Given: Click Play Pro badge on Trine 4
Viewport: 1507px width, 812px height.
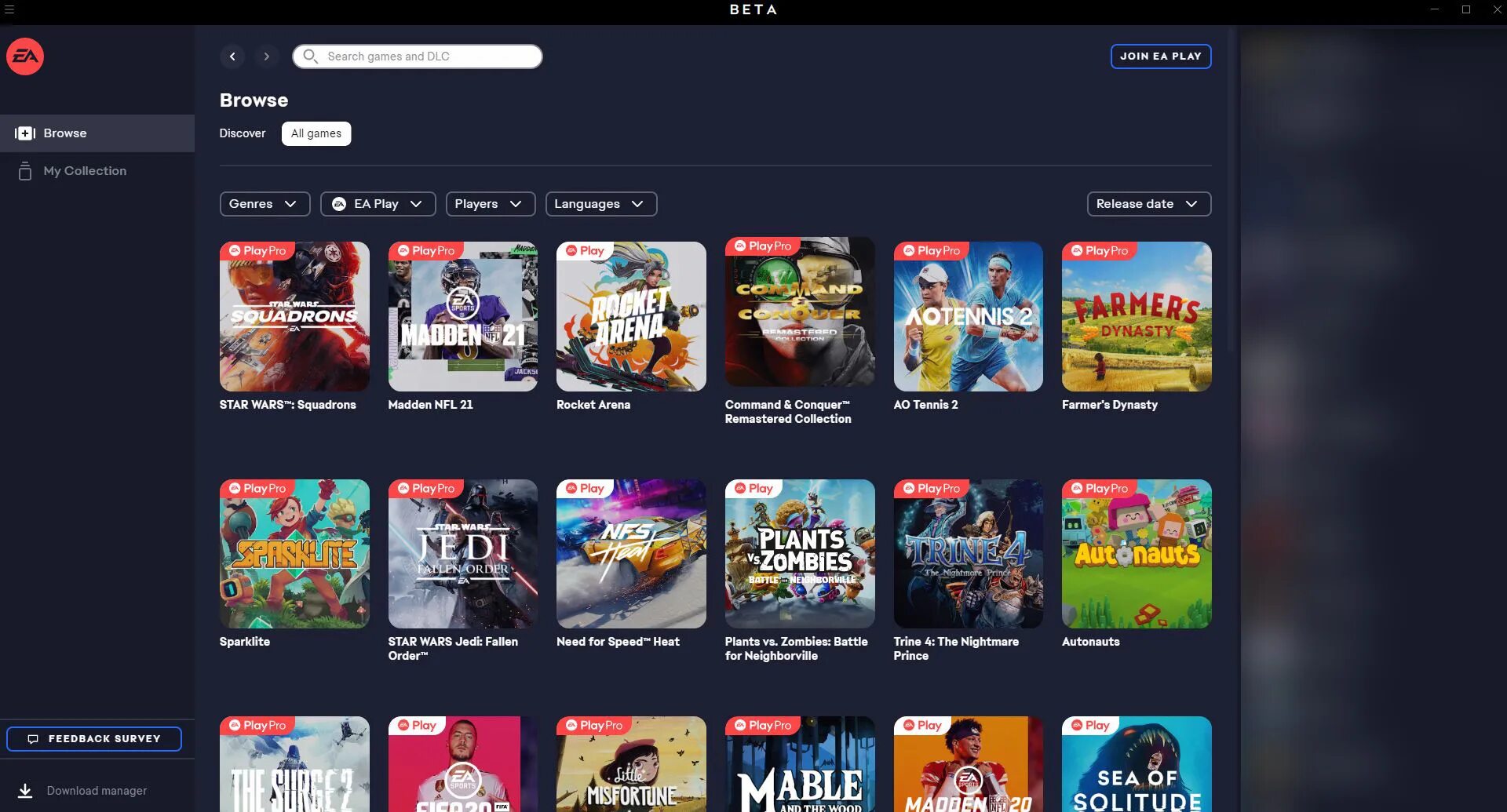Looking at the screenshot, I should click(x=932, y=489).
